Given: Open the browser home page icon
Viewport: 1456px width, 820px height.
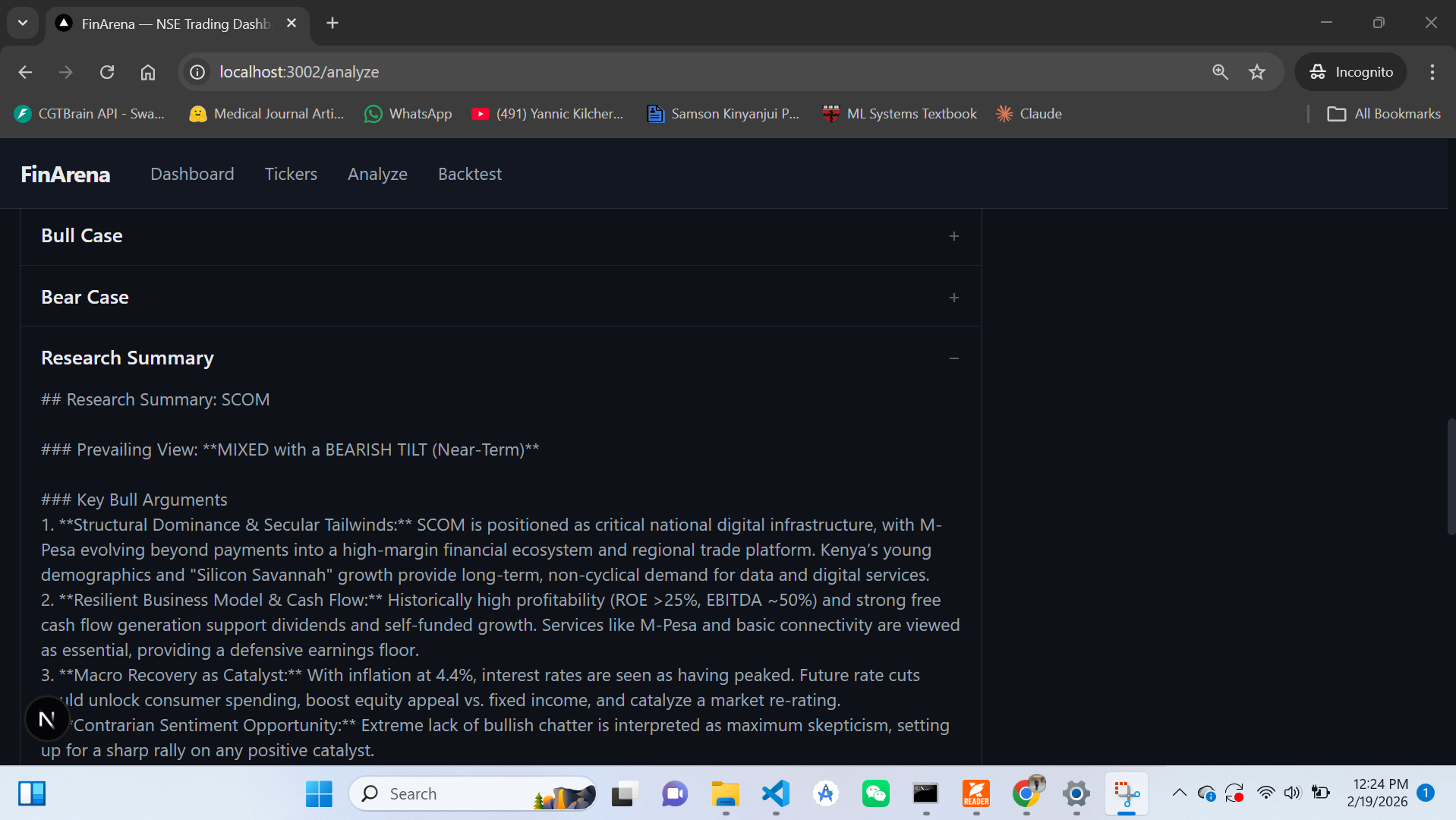Looking at the screenshot, I should [147, 71].
